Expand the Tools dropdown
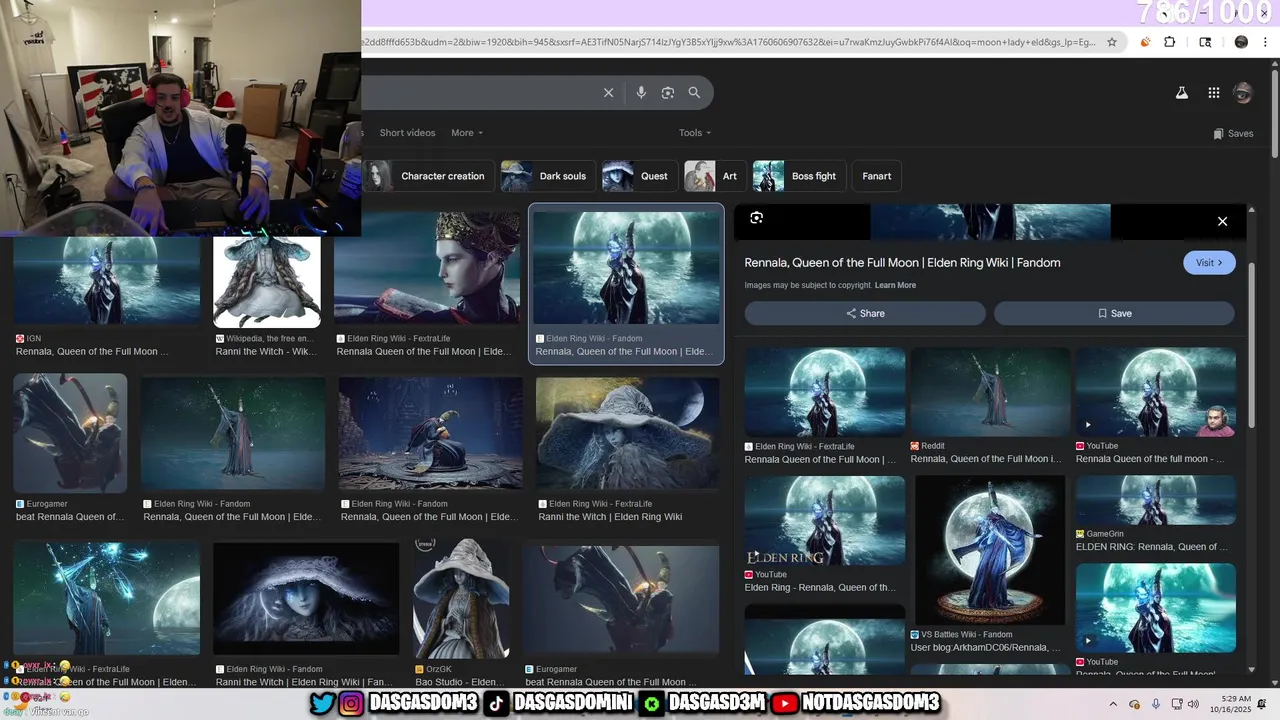 tap(695, 133)
